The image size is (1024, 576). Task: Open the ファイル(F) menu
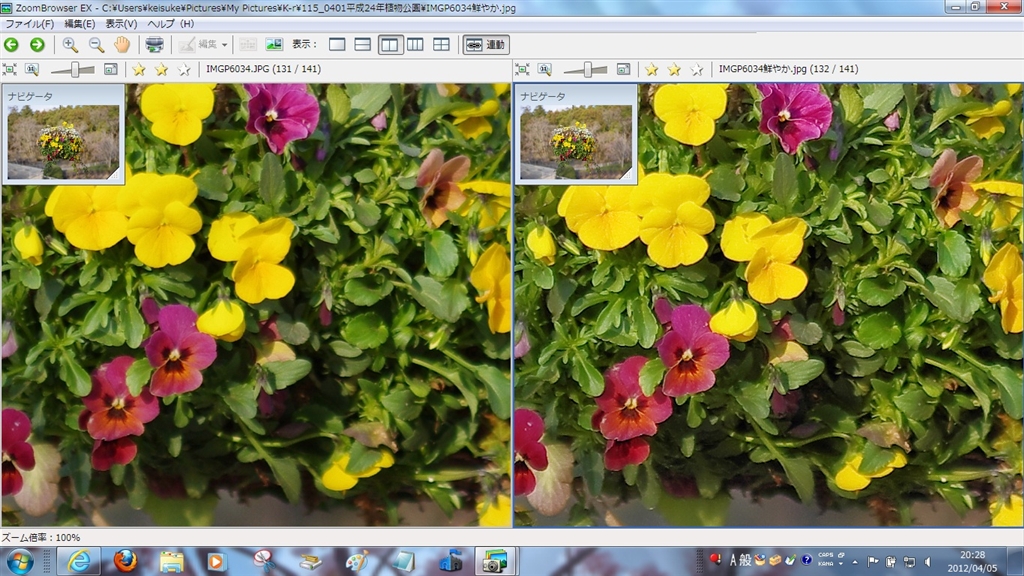30,23
